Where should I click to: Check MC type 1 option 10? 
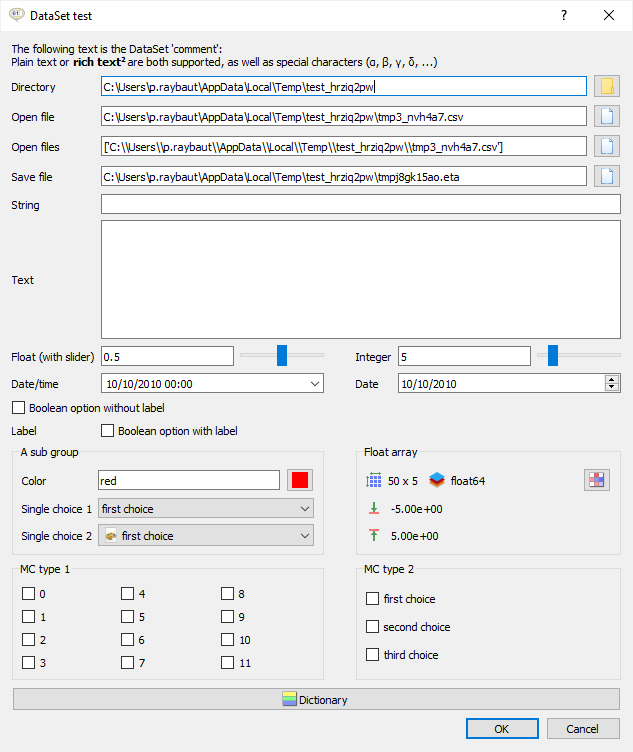coord(227,640)
